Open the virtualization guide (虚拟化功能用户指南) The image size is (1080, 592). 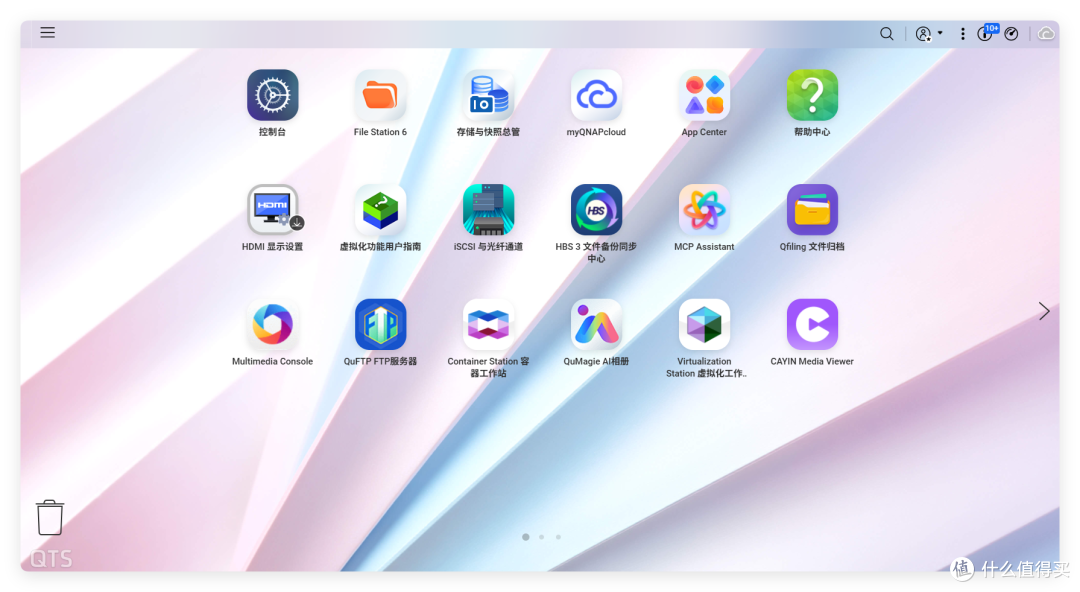380,210
